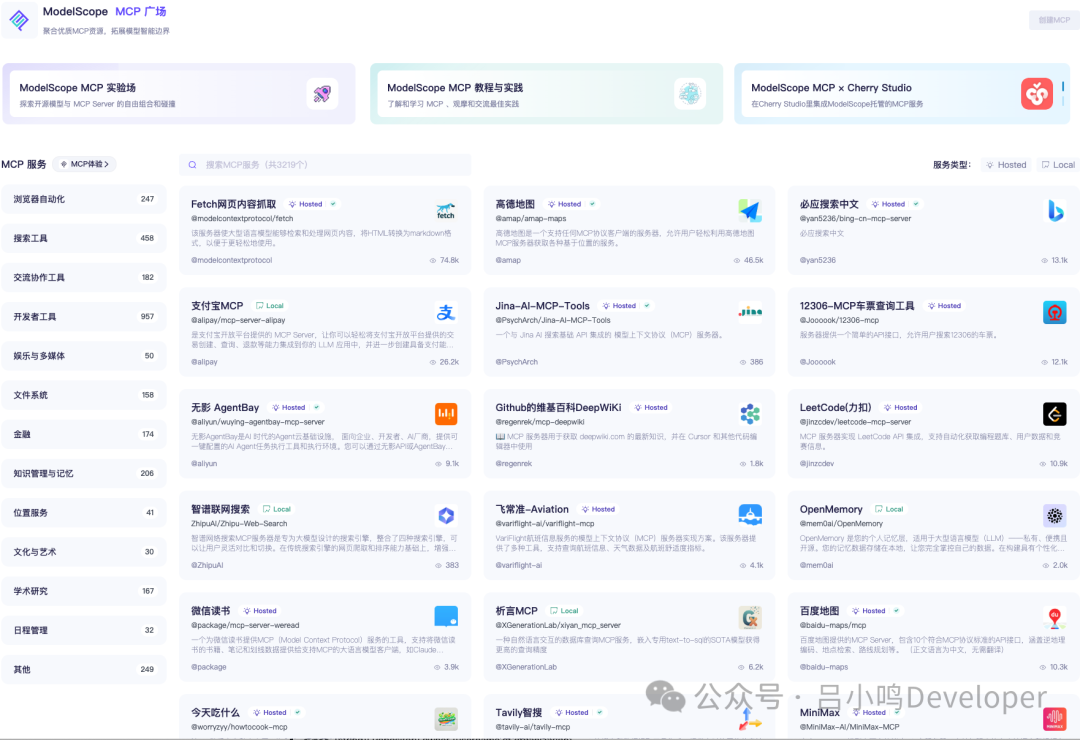Click the OpenMemory card logo icon
Viewport: 1080px width, 740px height.
(1055, 515)
